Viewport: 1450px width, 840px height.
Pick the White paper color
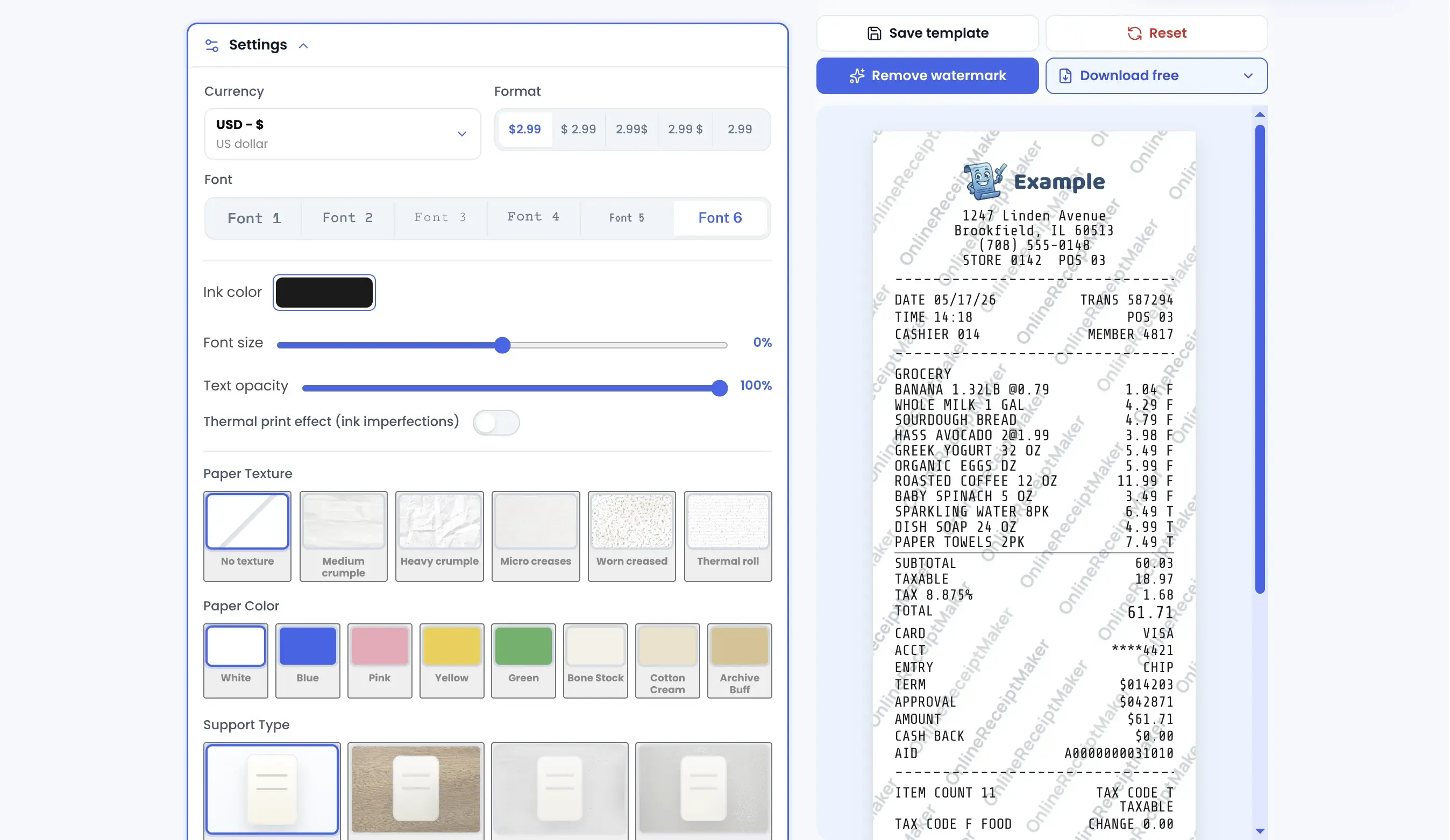236,660
